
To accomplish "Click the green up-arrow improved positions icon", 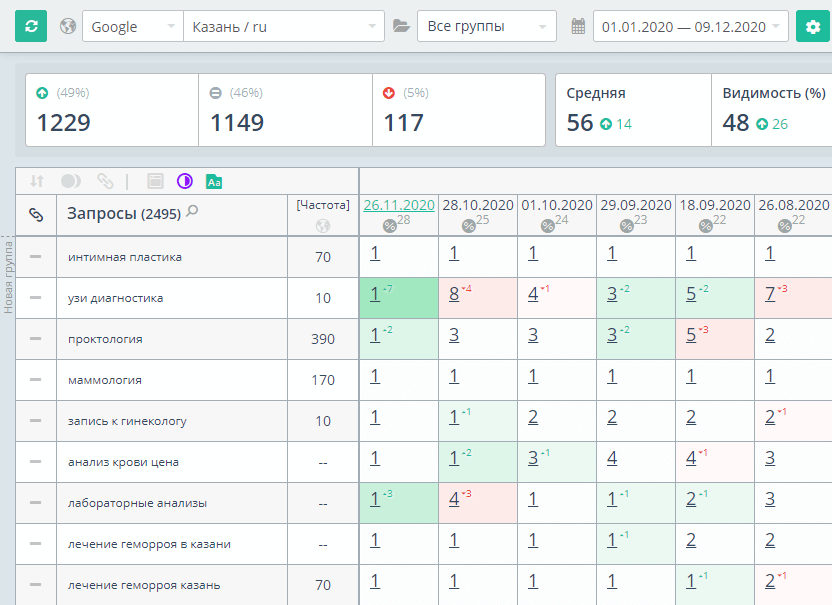I will coord(42,93).
